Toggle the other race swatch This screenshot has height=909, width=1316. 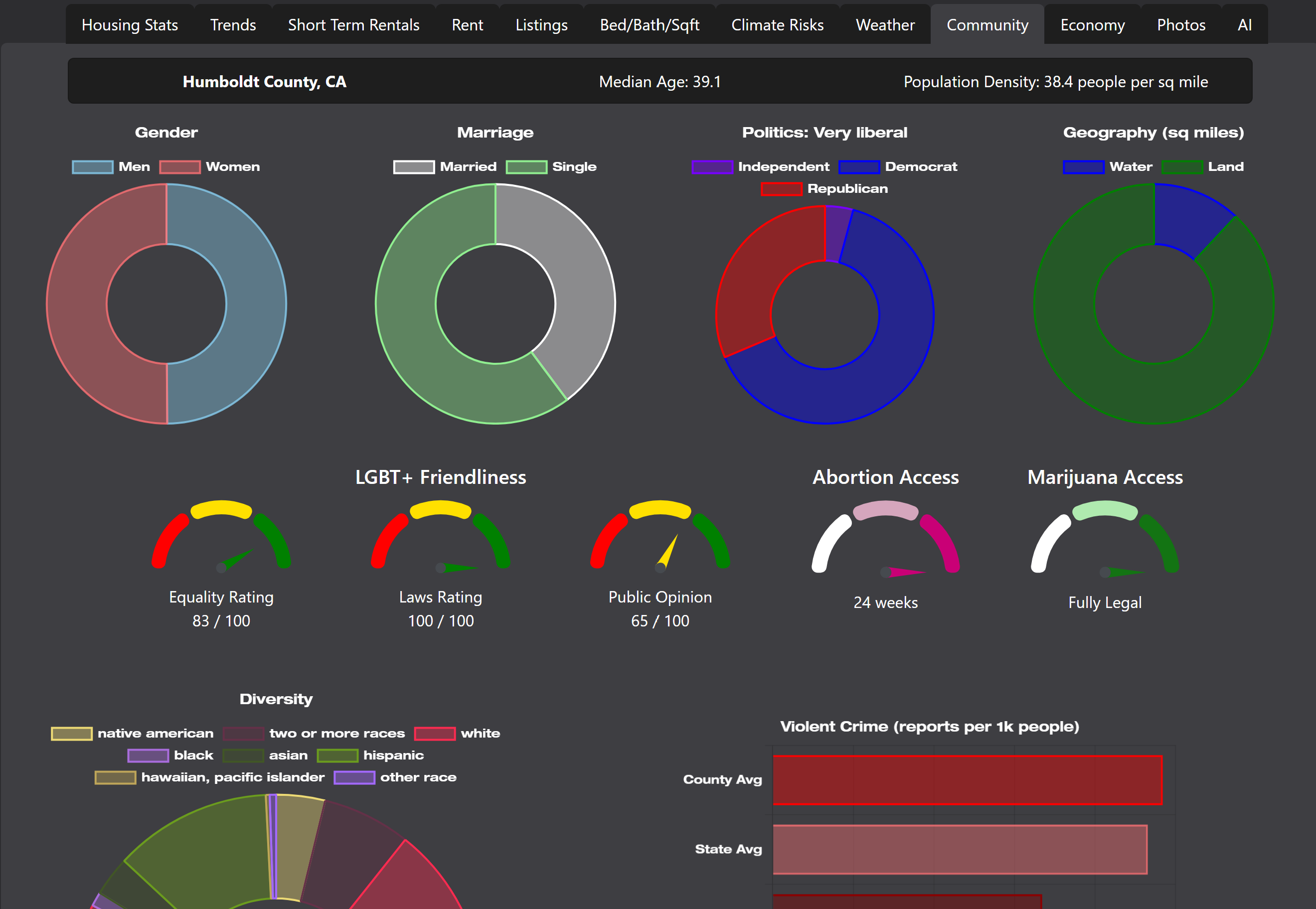354,777
